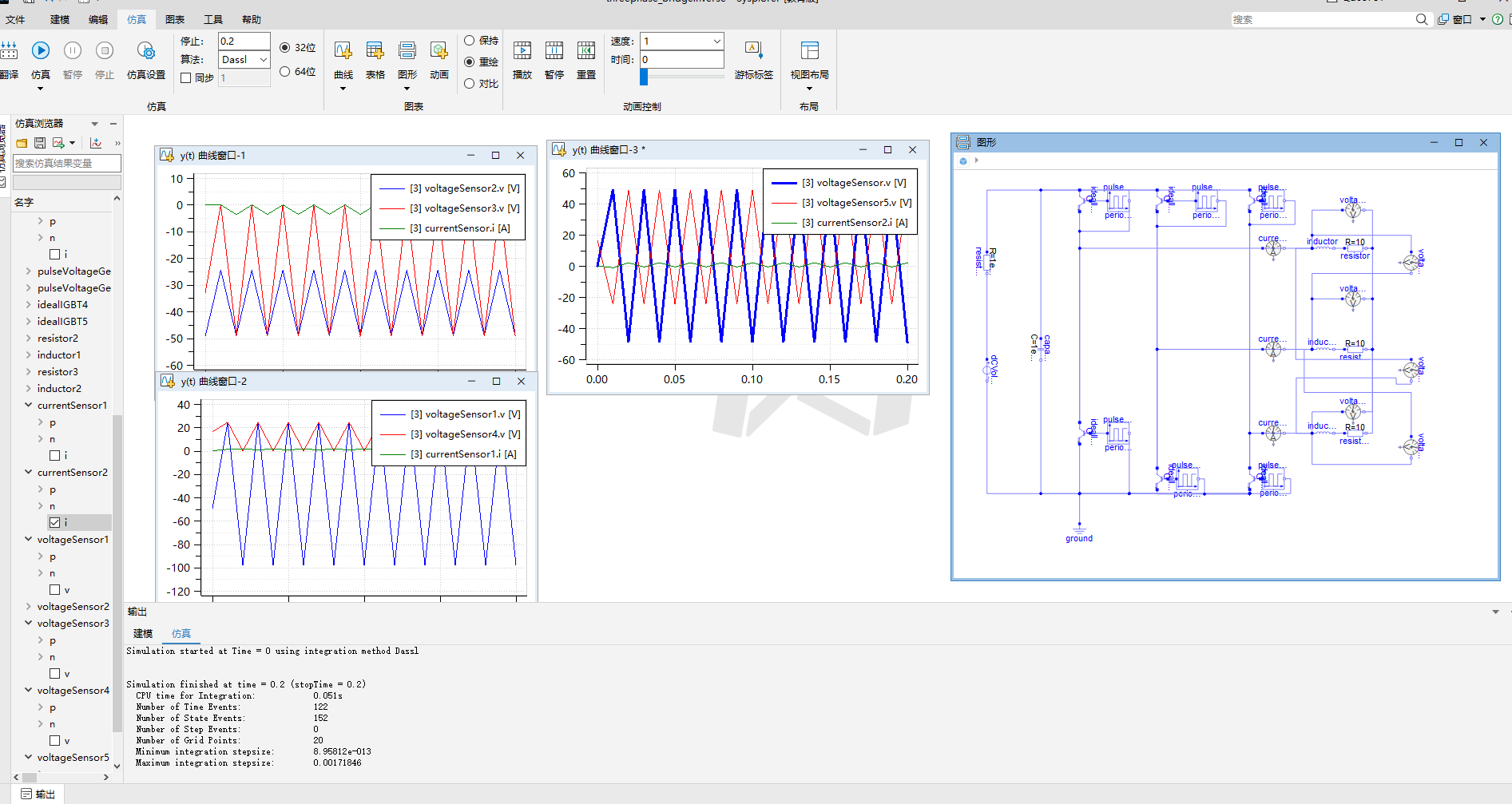This screenshot has height=804, width=1512.
Task: Expand the resistor2 tree node
Action: [29, 339]
